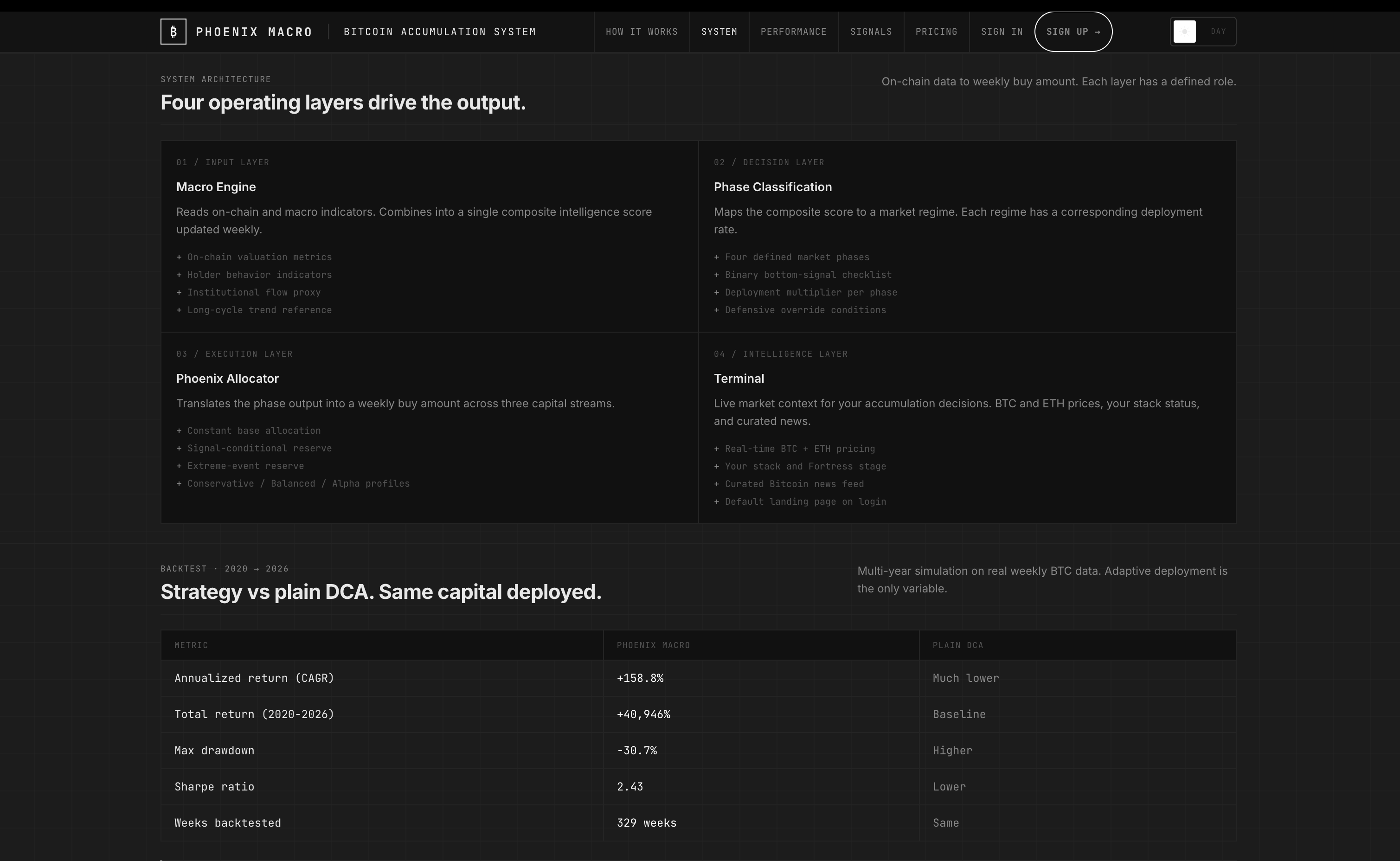This screenshot has height=861, width=1400.
Task: Click the 'Max drawdown' row label
Action: click(214, 751)
